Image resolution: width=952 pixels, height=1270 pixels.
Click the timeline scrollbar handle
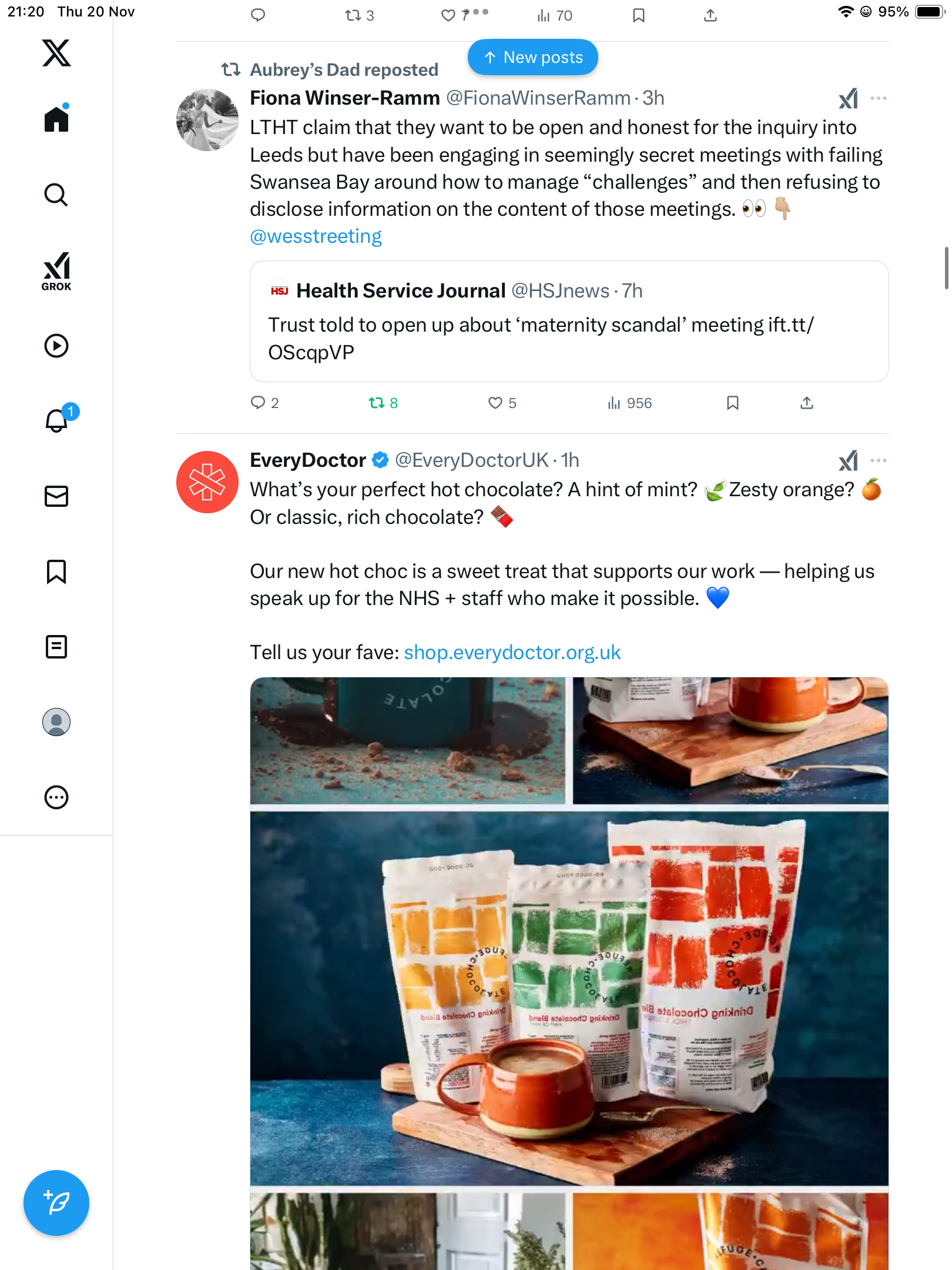pyautogui.click(x=946, y=268)
